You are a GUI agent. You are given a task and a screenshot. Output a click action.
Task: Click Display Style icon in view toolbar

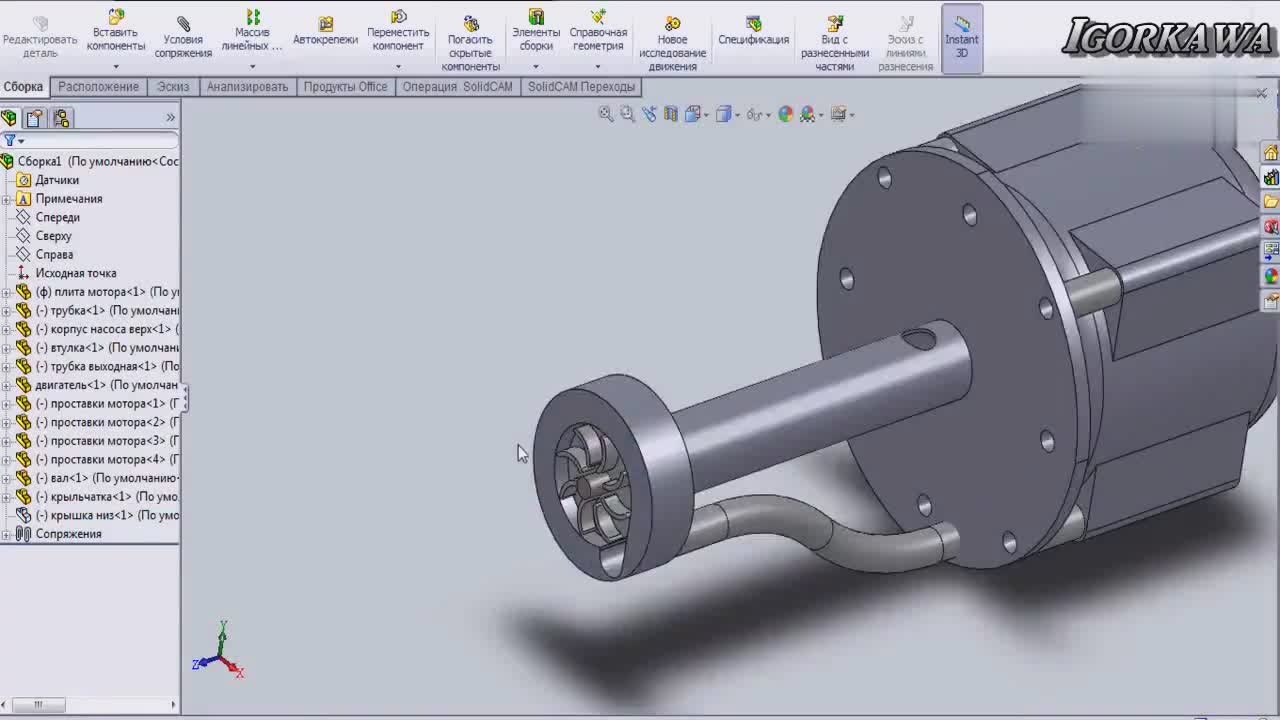(x=724, y=114)
